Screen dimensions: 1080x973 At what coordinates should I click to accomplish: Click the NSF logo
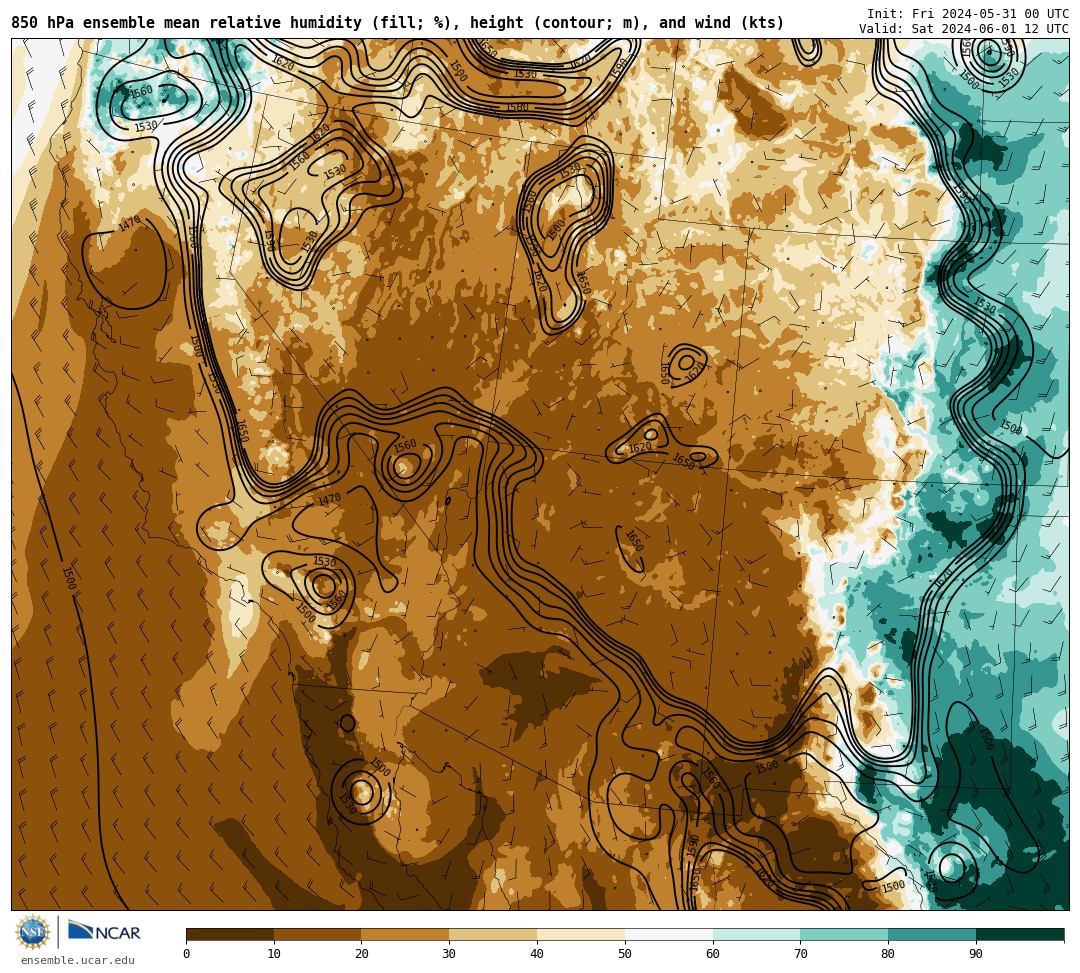tap(32, 933)
